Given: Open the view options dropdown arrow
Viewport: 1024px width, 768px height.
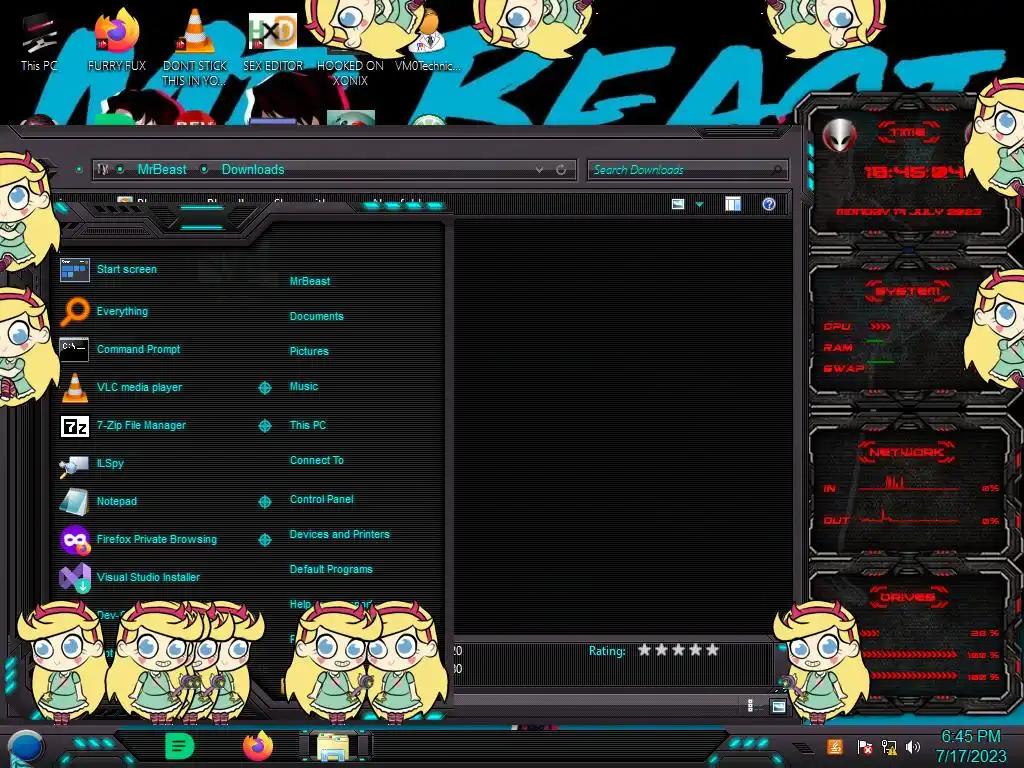Looking at the screenshot, I should coord(699,204).
